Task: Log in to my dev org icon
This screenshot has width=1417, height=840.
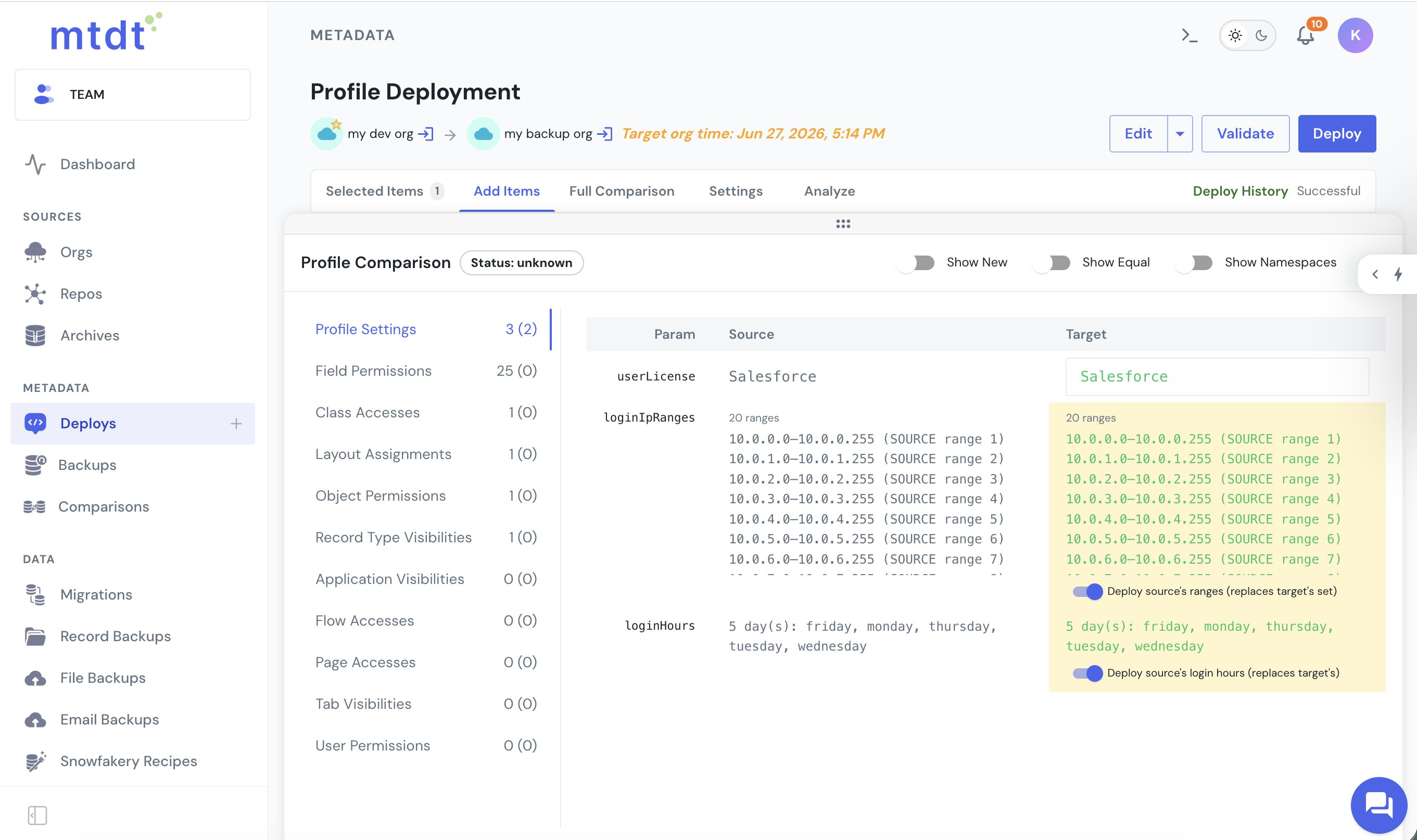Action: click(x=425, y=134)
